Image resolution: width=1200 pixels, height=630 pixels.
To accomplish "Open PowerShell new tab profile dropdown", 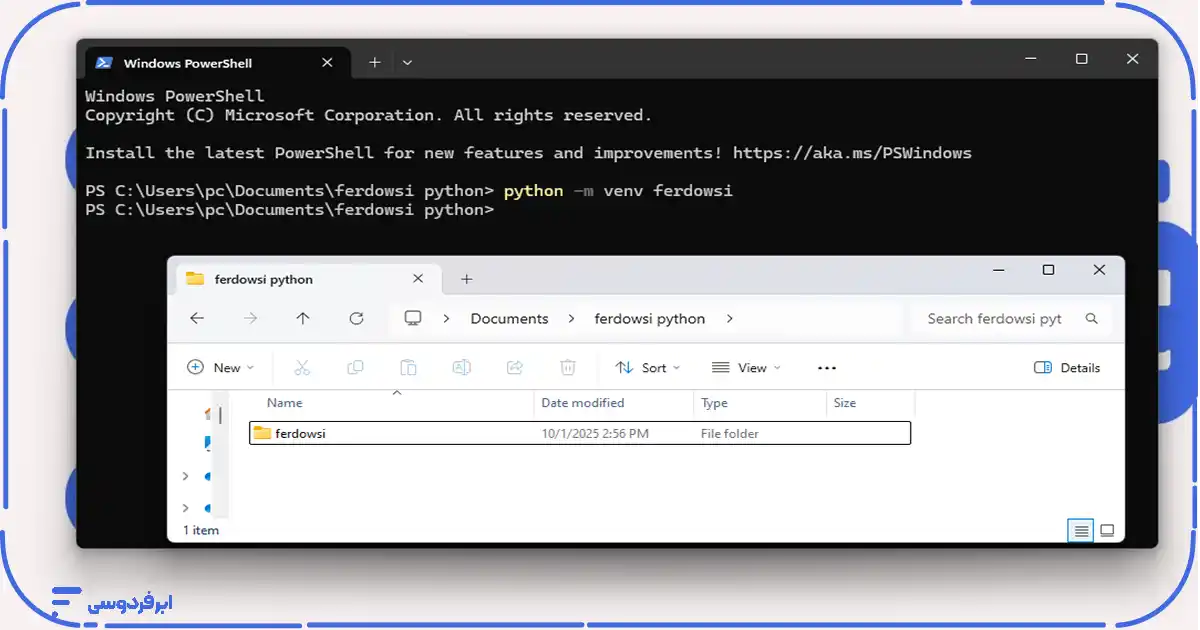I will click(407, 62).
